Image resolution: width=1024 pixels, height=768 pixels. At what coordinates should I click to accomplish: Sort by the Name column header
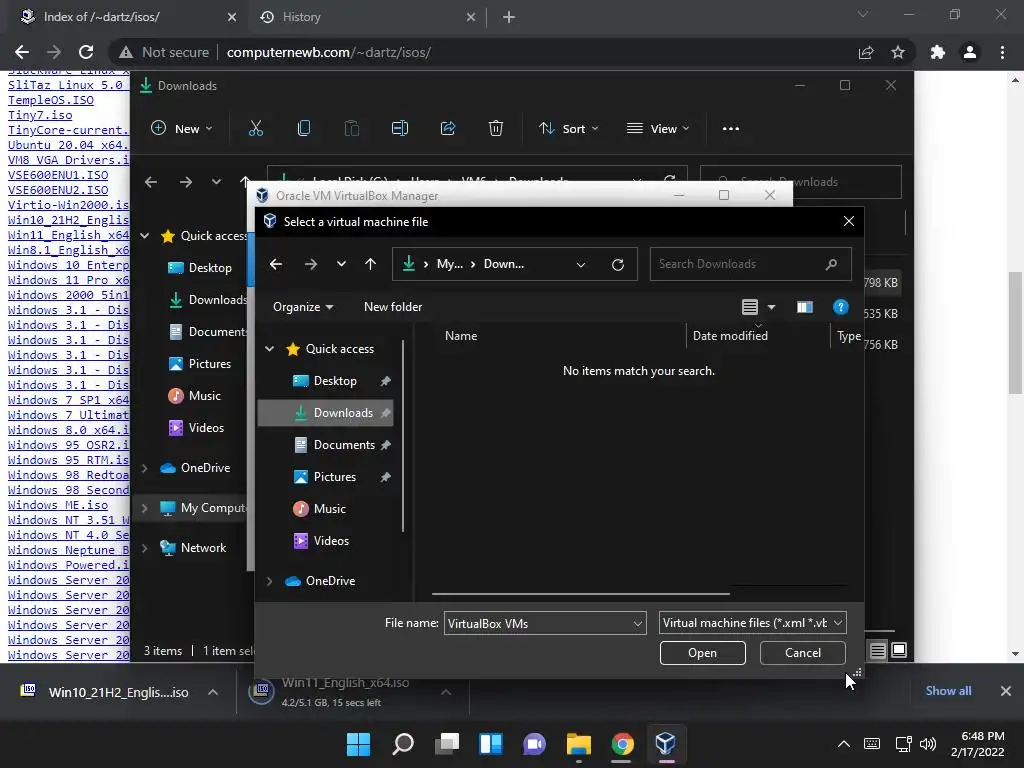coord(461,336)
